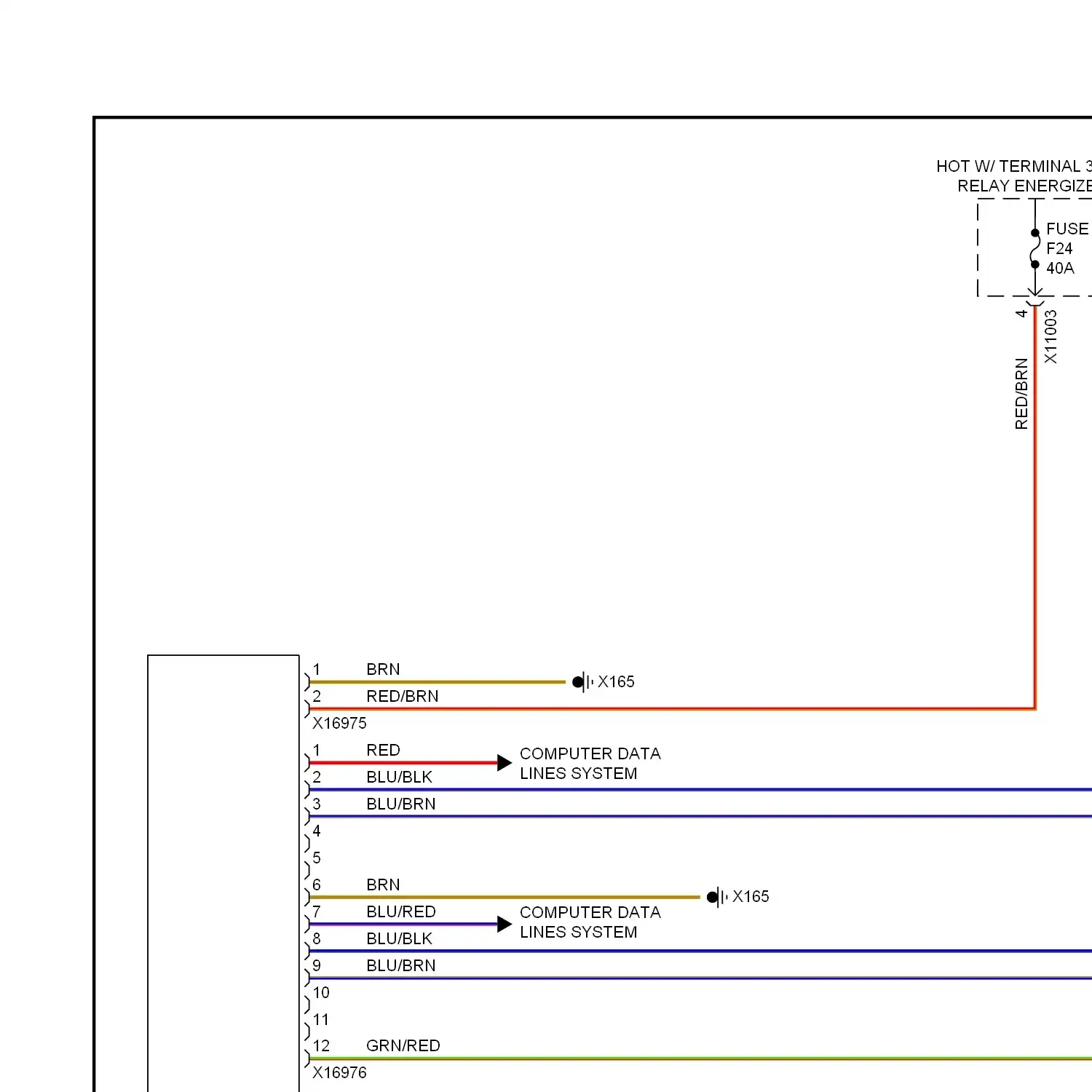Click the BLU/BRN label at pin 3

[x=401, y=804]
